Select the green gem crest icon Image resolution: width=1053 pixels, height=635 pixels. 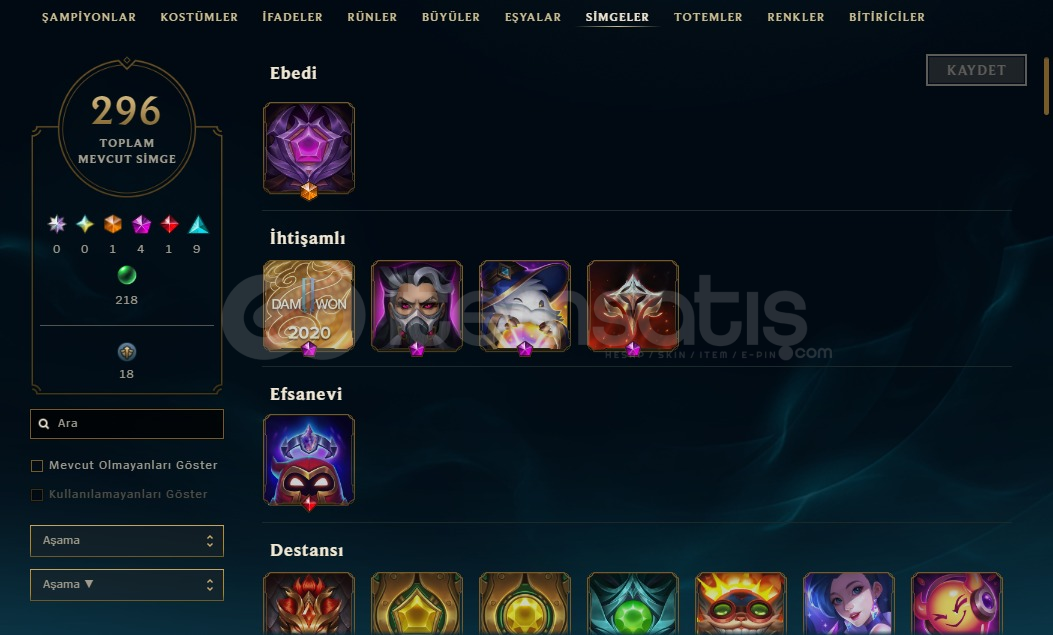coord(633,603)
